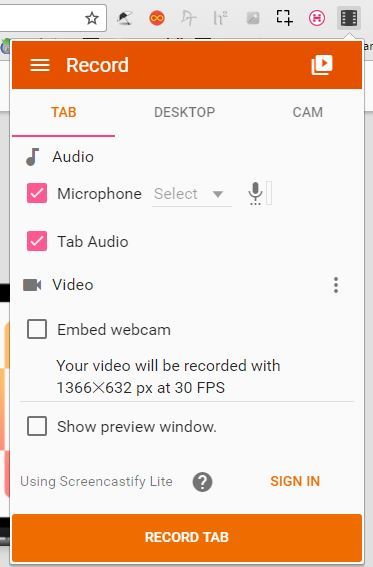Image resolution: width=373 pixels, height=567 pixels.
Task: Open Video options three-dot menu
Action: click(x=336, y=285)
